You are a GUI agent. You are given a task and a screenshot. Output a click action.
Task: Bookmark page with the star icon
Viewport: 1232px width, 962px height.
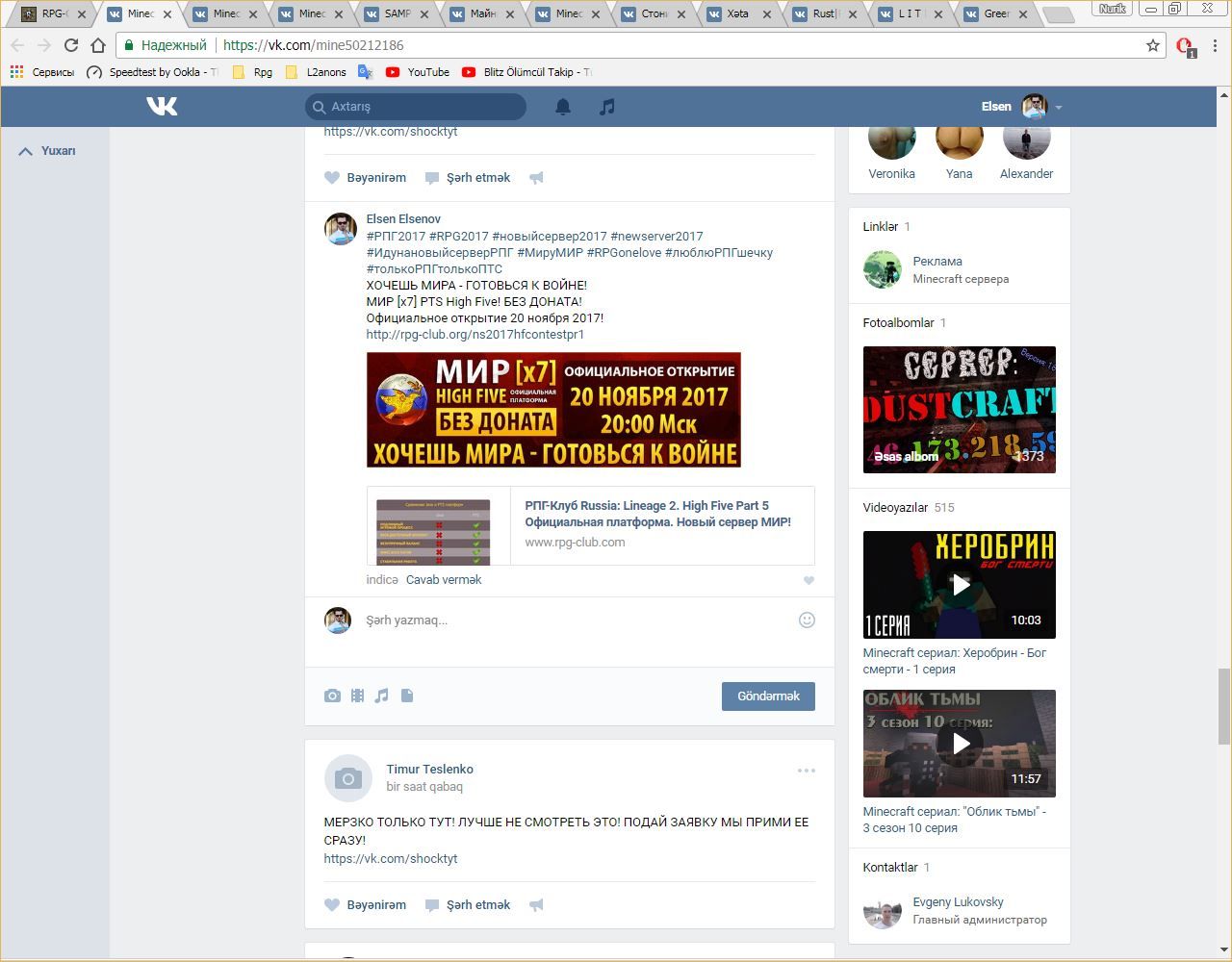pyautogui.click(x=1153, y=45)
